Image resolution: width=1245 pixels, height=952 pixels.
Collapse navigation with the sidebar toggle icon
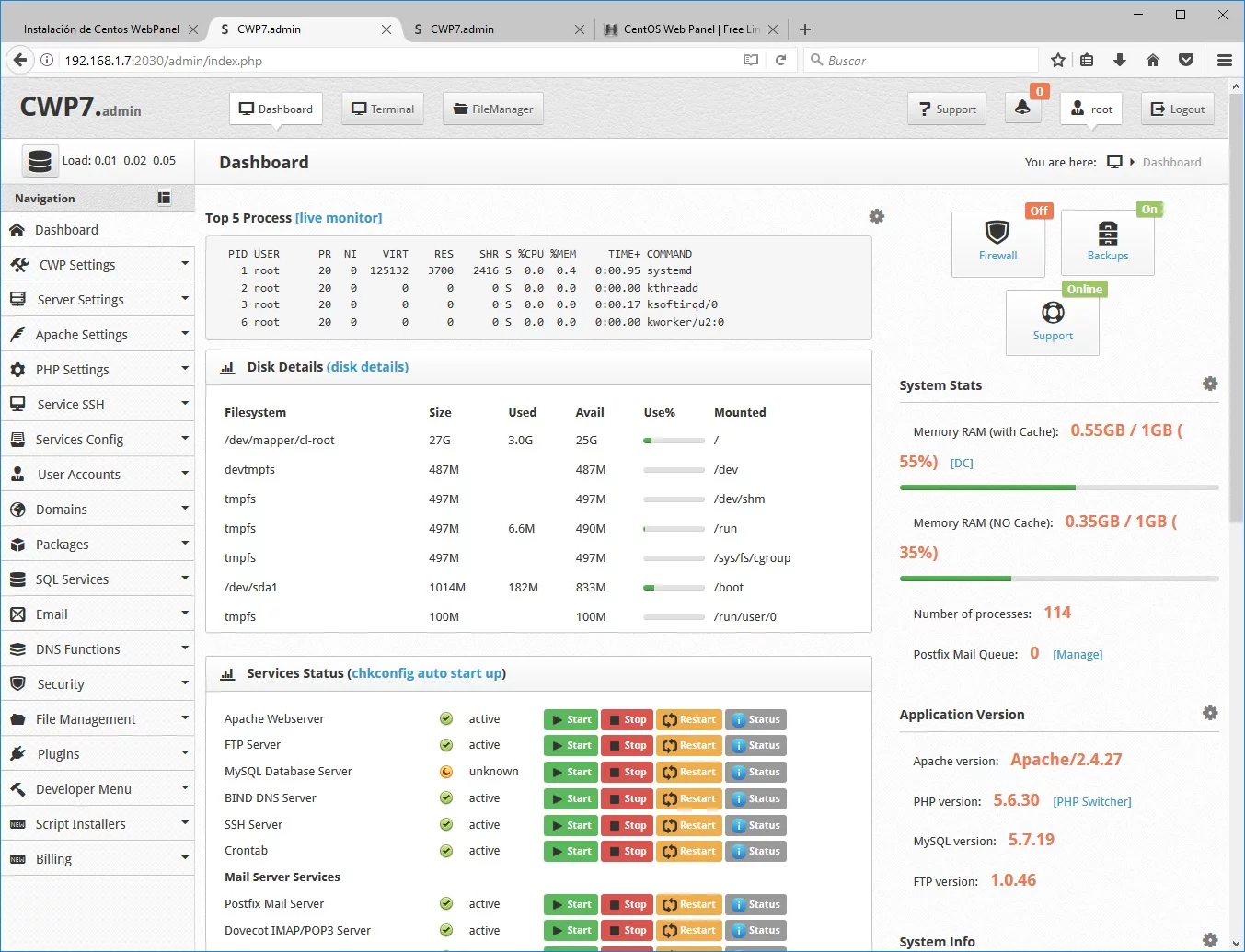coord(164,198)
